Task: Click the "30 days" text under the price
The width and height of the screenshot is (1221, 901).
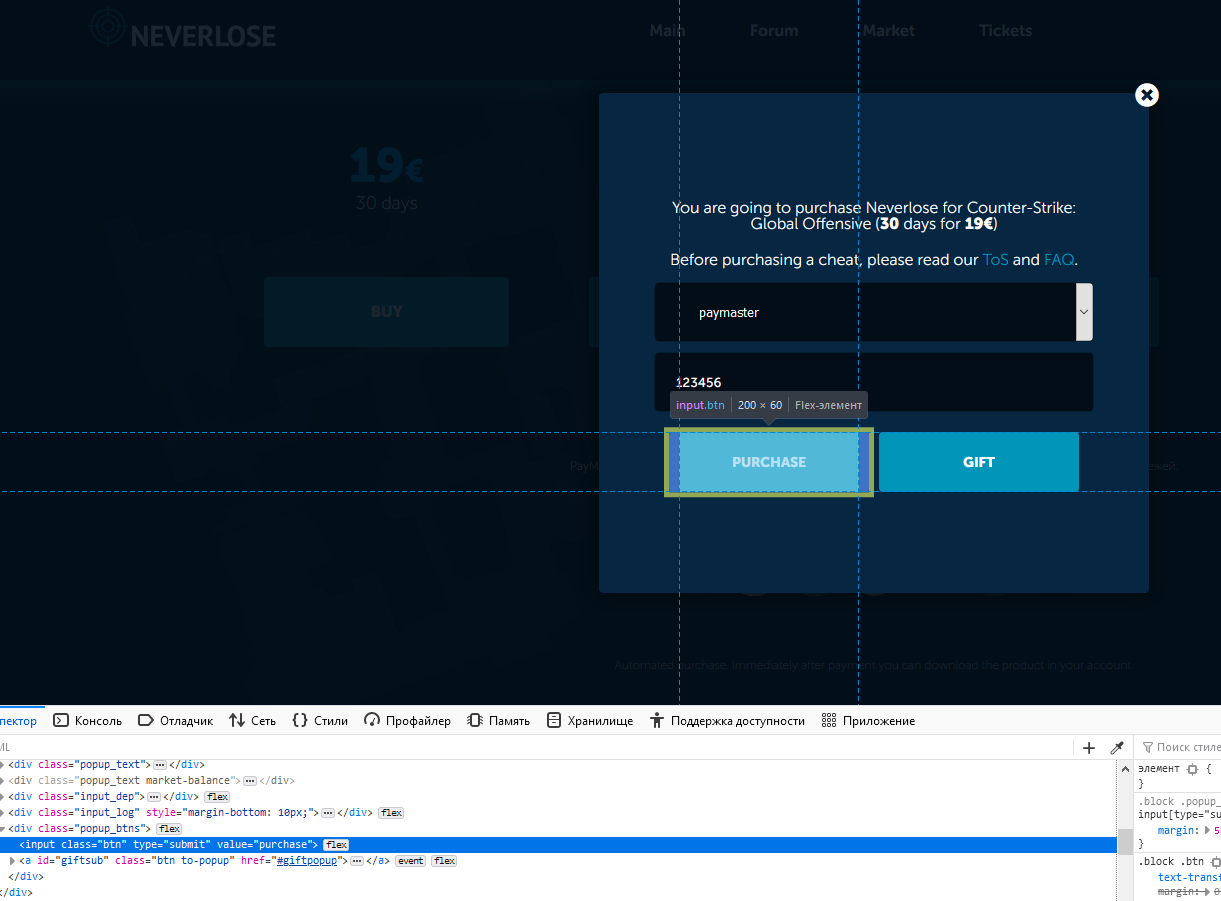Action: coord(386,203)
